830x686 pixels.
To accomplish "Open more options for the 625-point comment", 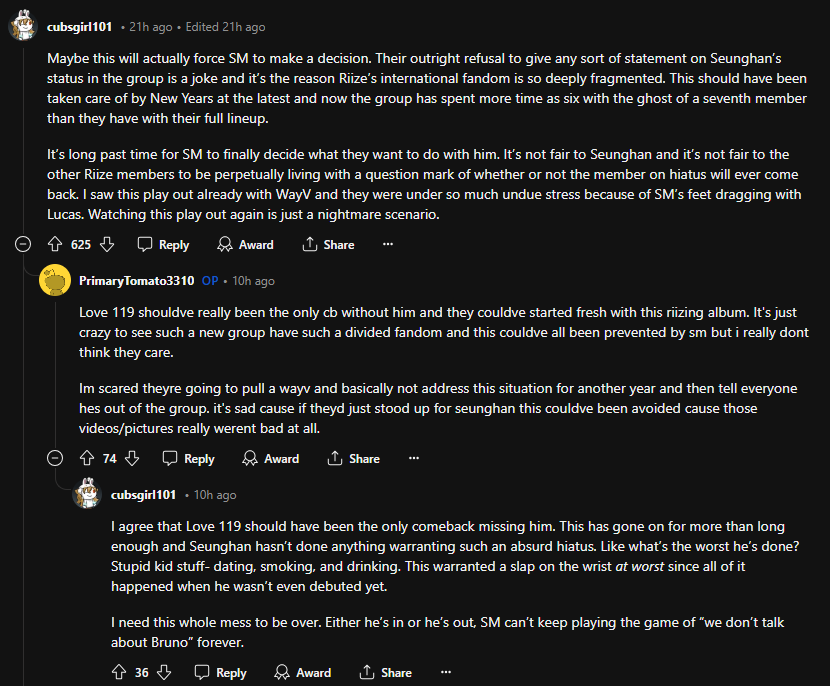I will [388, 244].
